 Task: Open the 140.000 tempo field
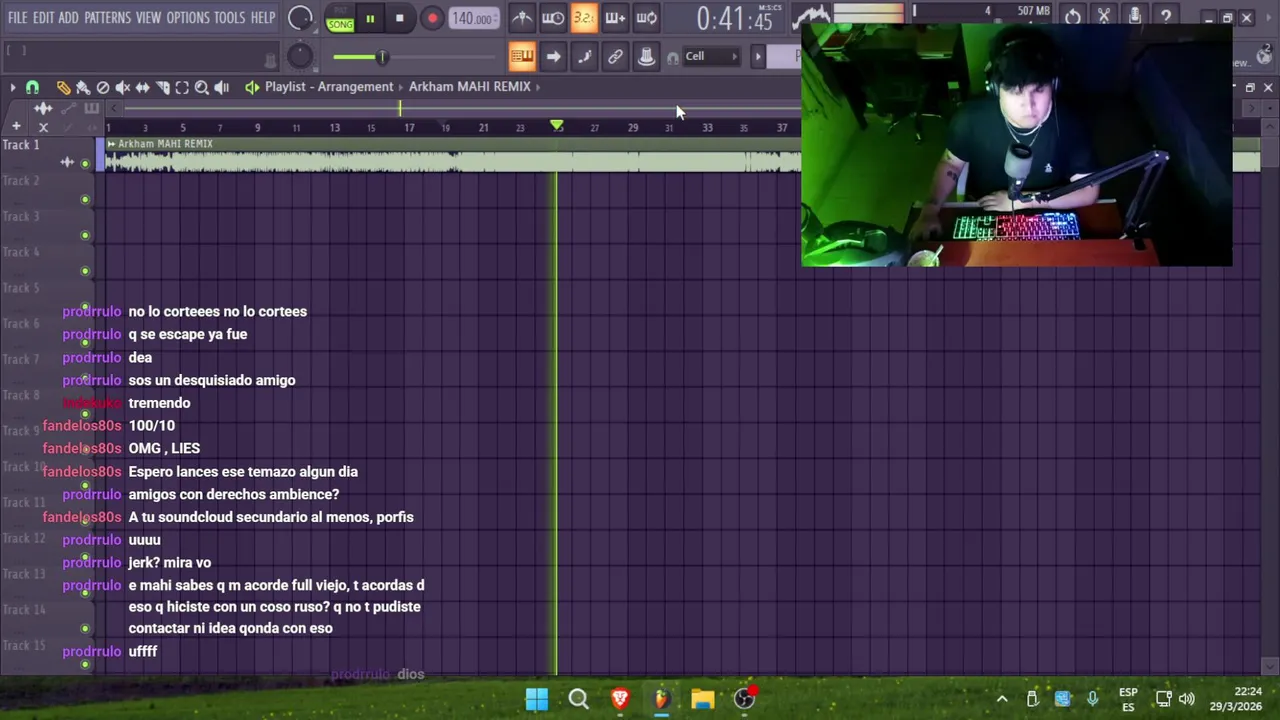[472, 18]
